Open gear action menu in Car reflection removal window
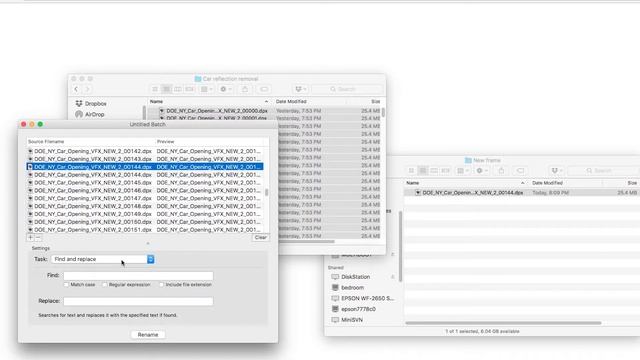Viewport: 640px width, 360px height. point(225,89)
